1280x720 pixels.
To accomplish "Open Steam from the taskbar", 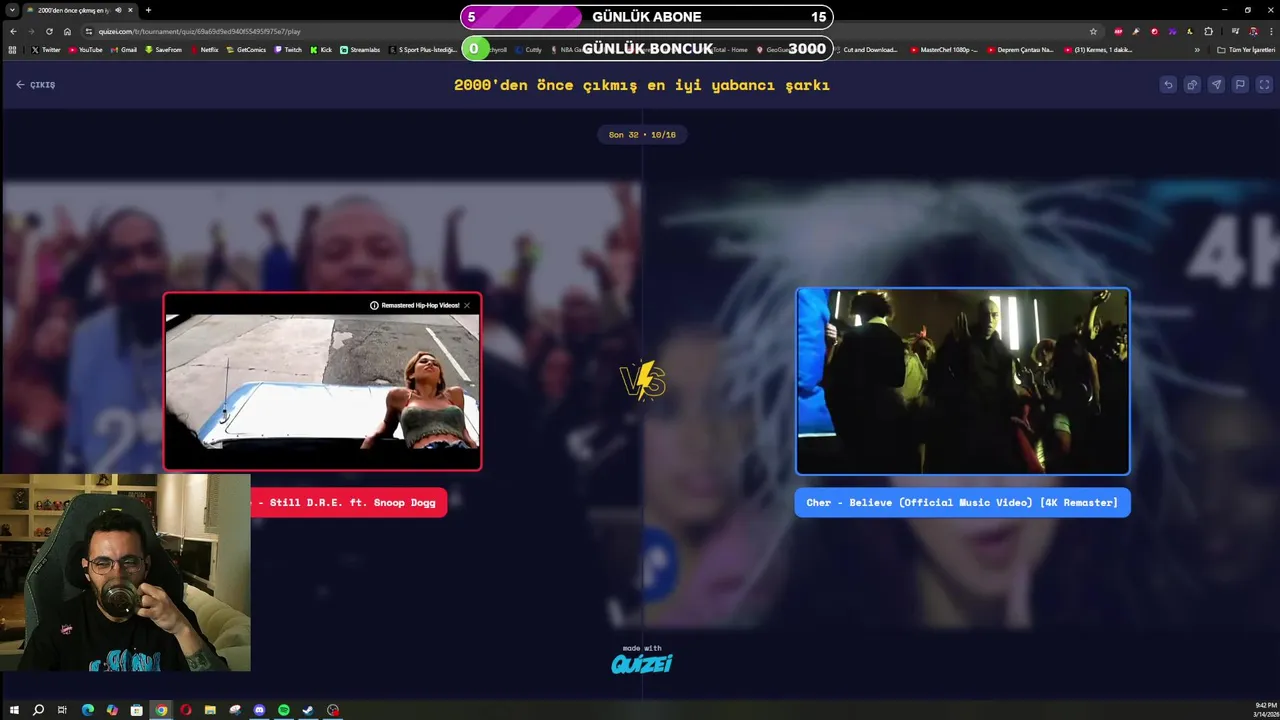I will point(308,710).
